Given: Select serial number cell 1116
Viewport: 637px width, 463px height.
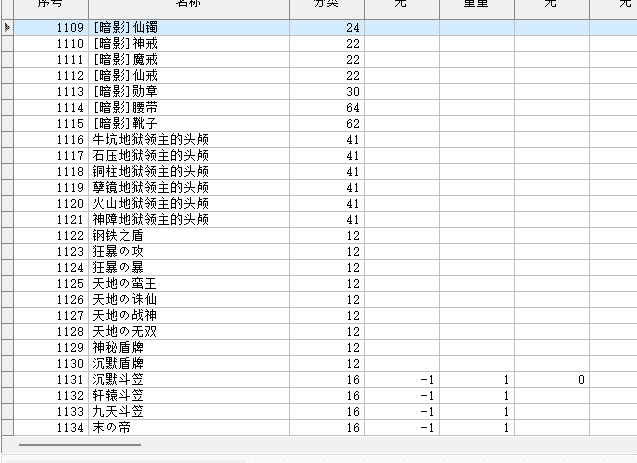Looking at the screenshot, I should click(x=51, y=140).
